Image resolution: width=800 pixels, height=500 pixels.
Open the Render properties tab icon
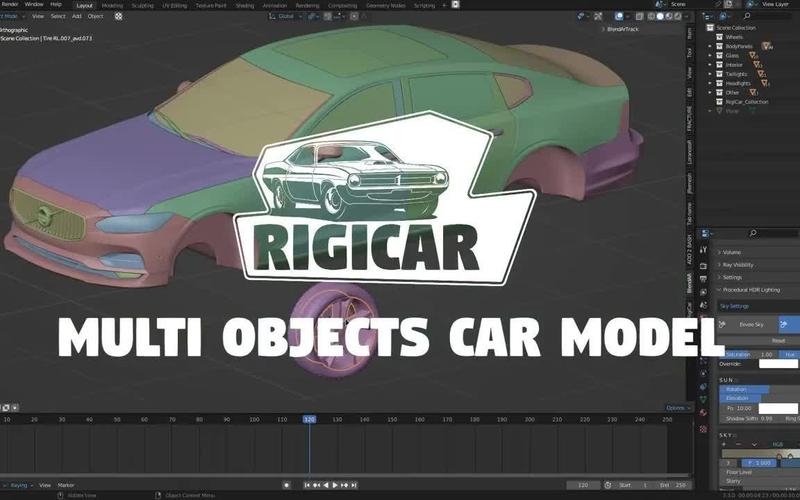click(704, 266)
